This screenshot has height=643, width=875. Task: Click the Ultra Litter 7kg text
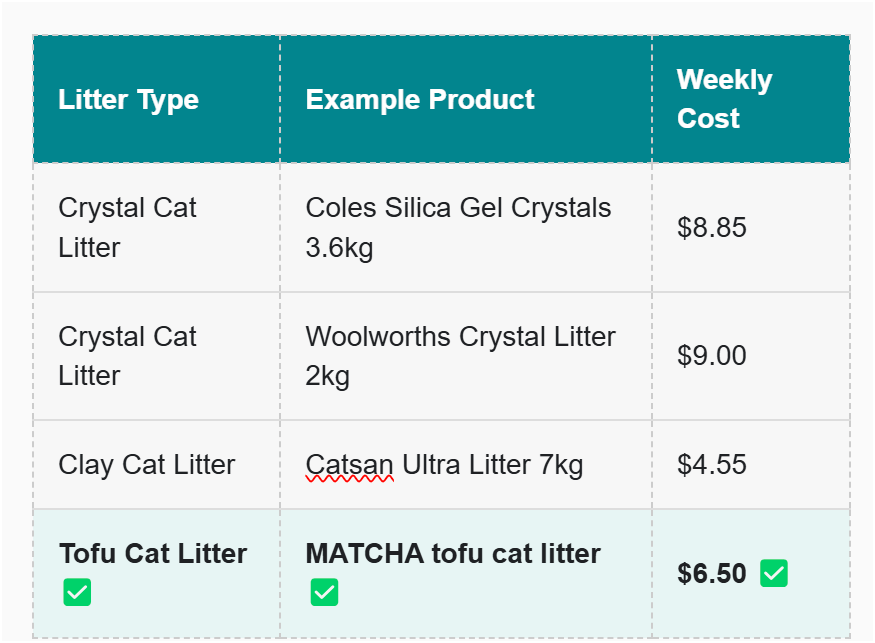(x=492, y=465)
